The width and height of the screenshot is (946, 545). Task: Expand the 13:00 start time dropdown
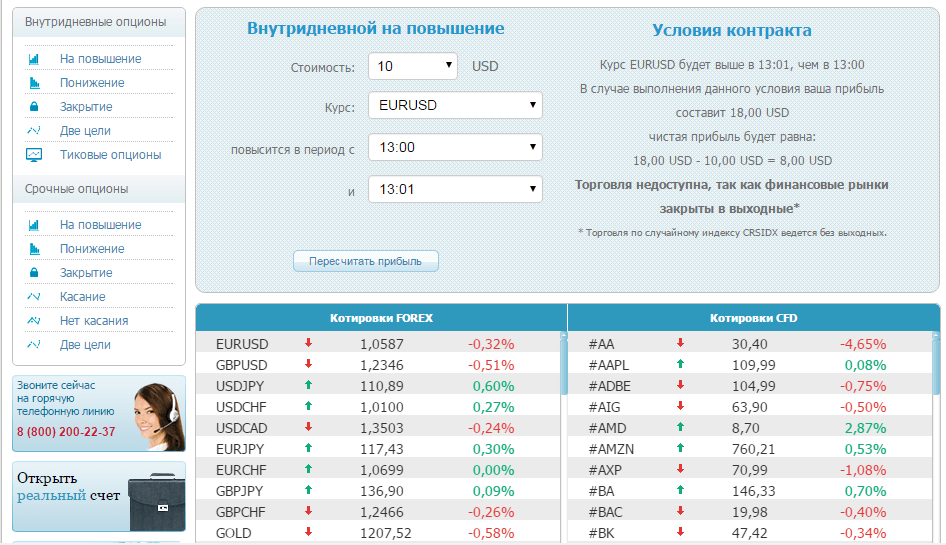coord(456,147)
